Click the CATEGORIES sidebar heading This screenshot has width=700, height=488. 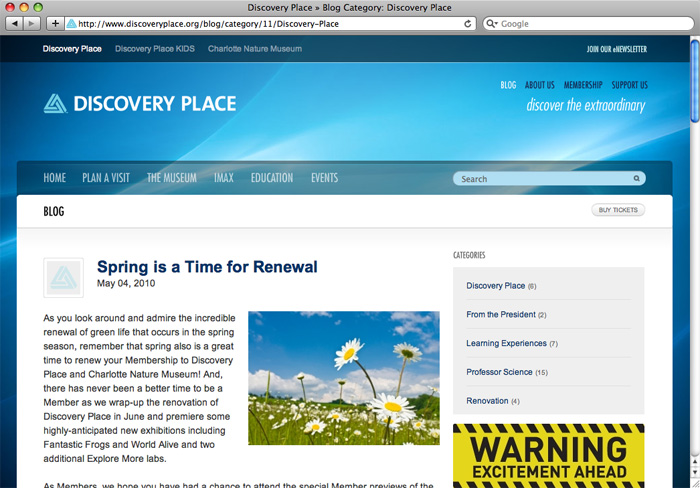click(469, 255)
